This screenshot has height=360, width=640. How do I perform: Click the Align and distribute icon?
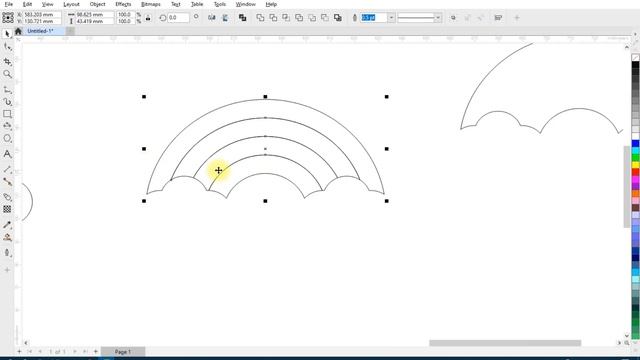498,18
